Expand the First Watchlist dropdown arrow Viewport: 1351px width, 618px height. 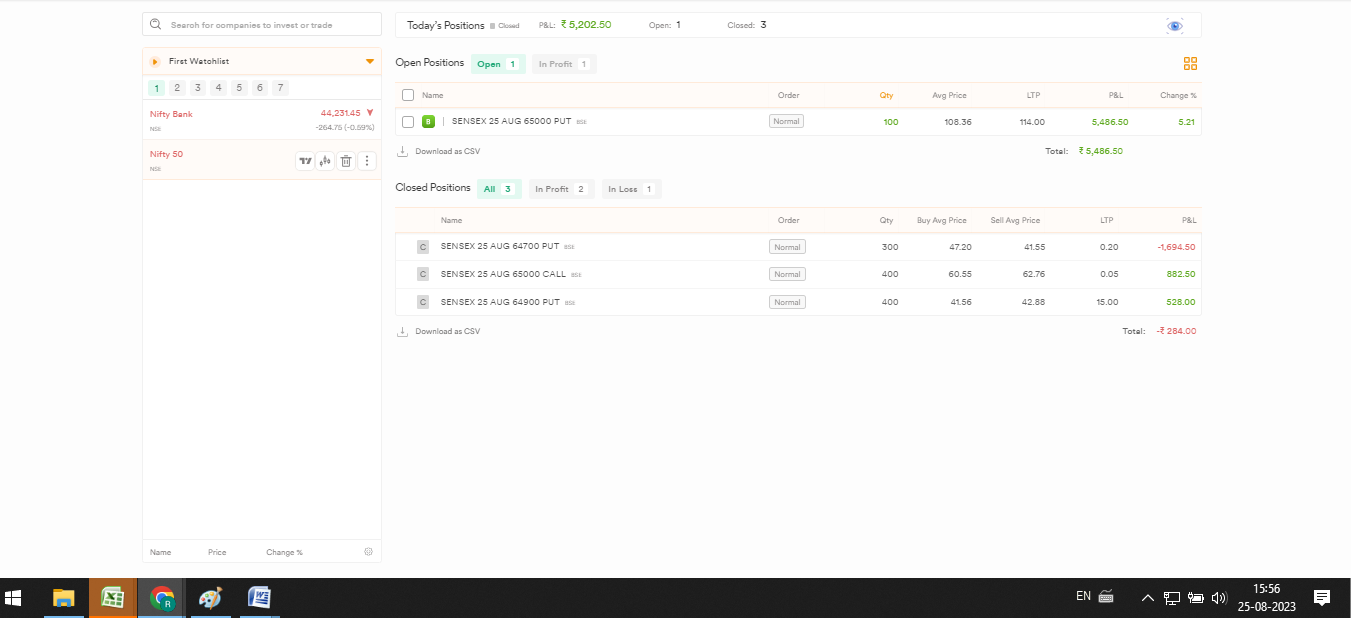point(370,62)
